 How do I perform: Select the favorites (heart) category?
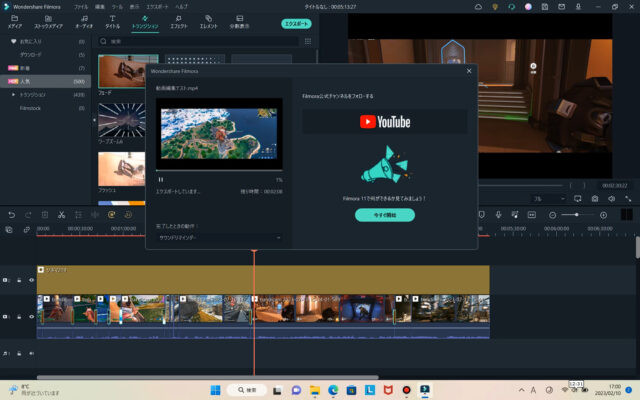(45, 42)
